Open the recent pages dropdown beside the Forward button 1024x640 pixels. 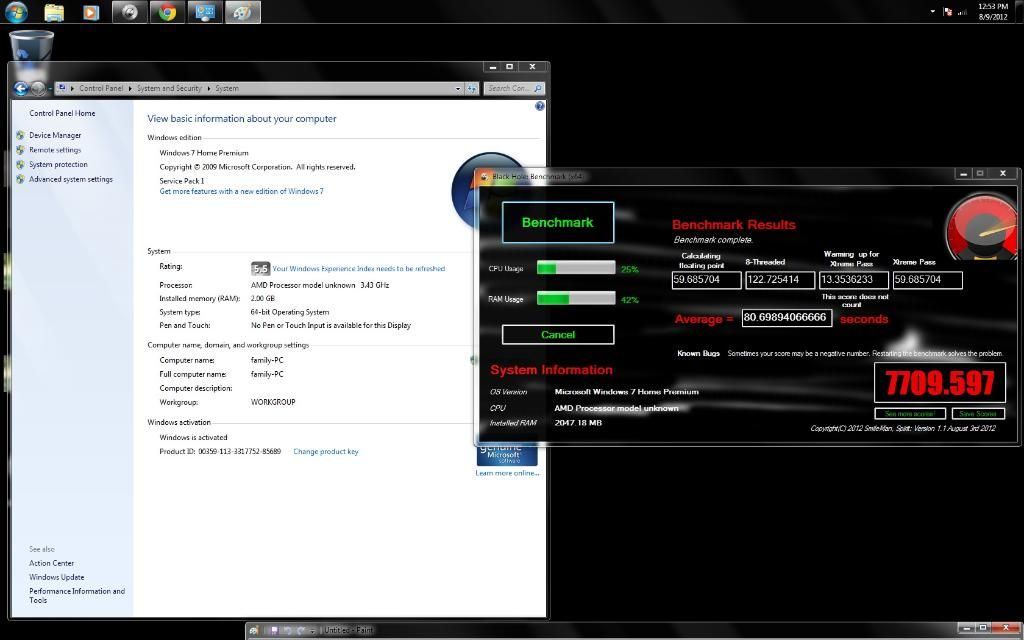pos(50,89)
